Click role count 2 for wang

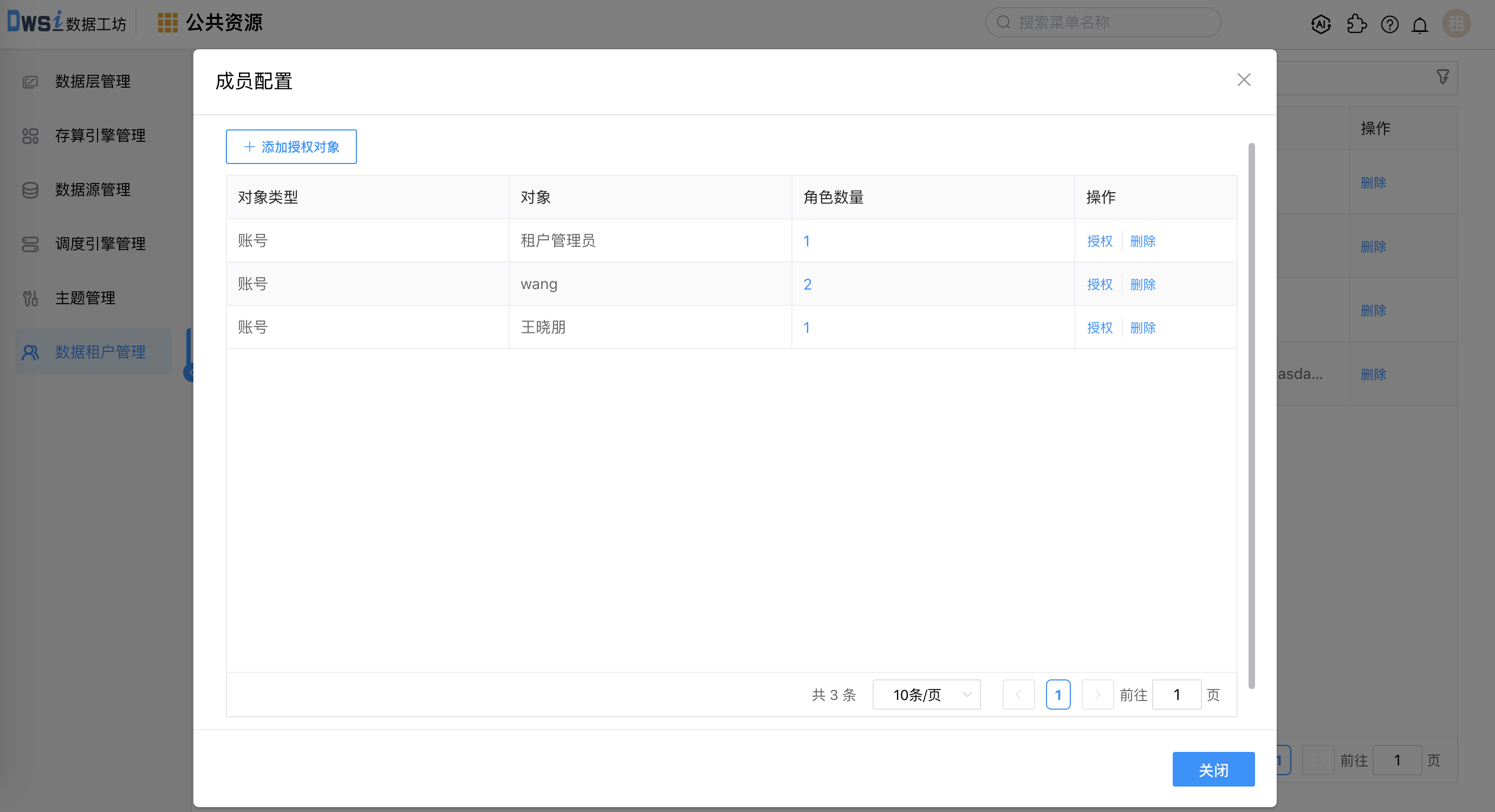(x=807, y=284)
